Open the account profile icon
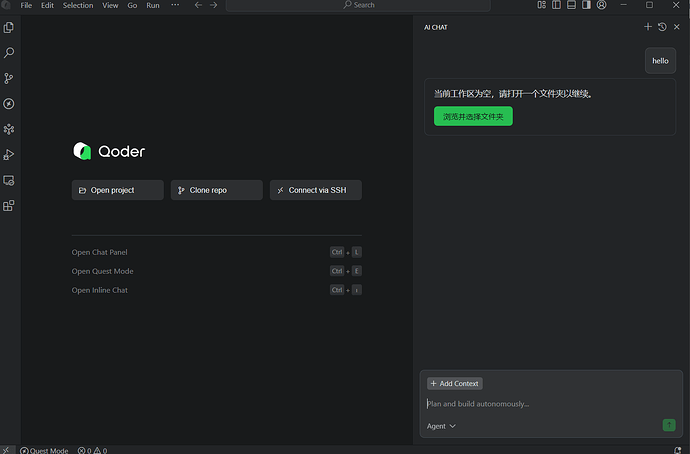 [602, 5]
